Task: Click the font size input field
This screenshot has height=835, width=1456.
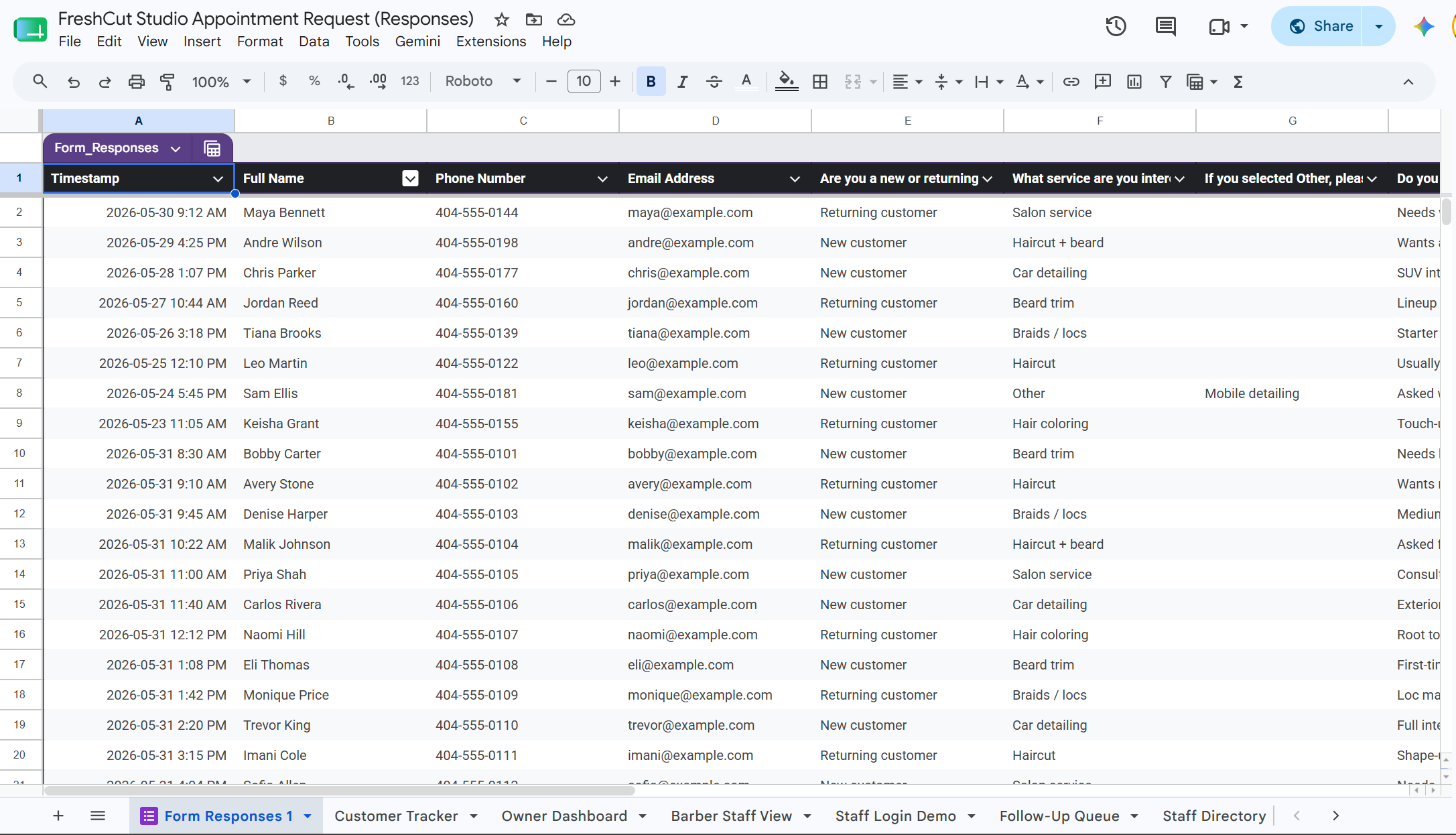Action: click(x=584, y=82)
